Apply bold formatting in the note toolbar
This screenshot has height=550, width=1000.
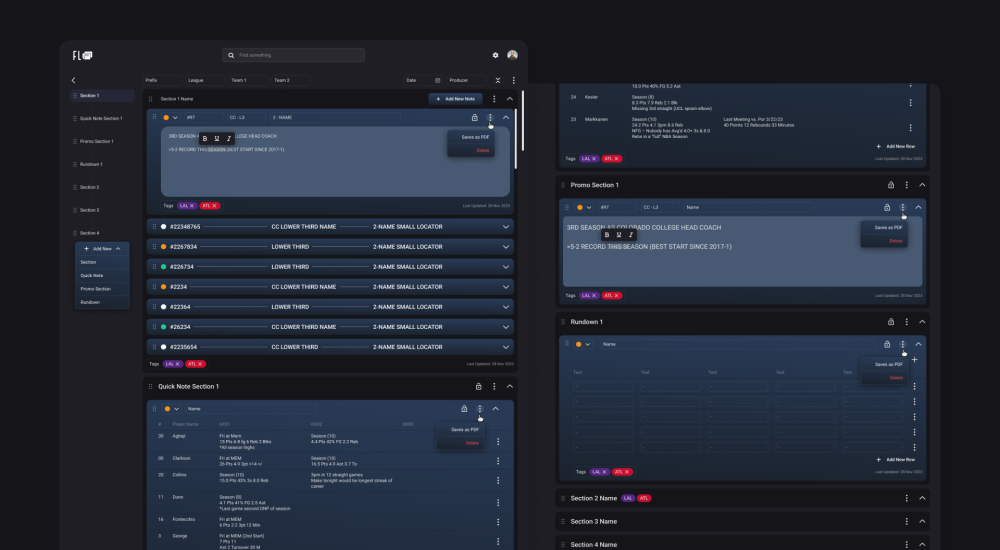pyautogui.click(x=205, y=138)
